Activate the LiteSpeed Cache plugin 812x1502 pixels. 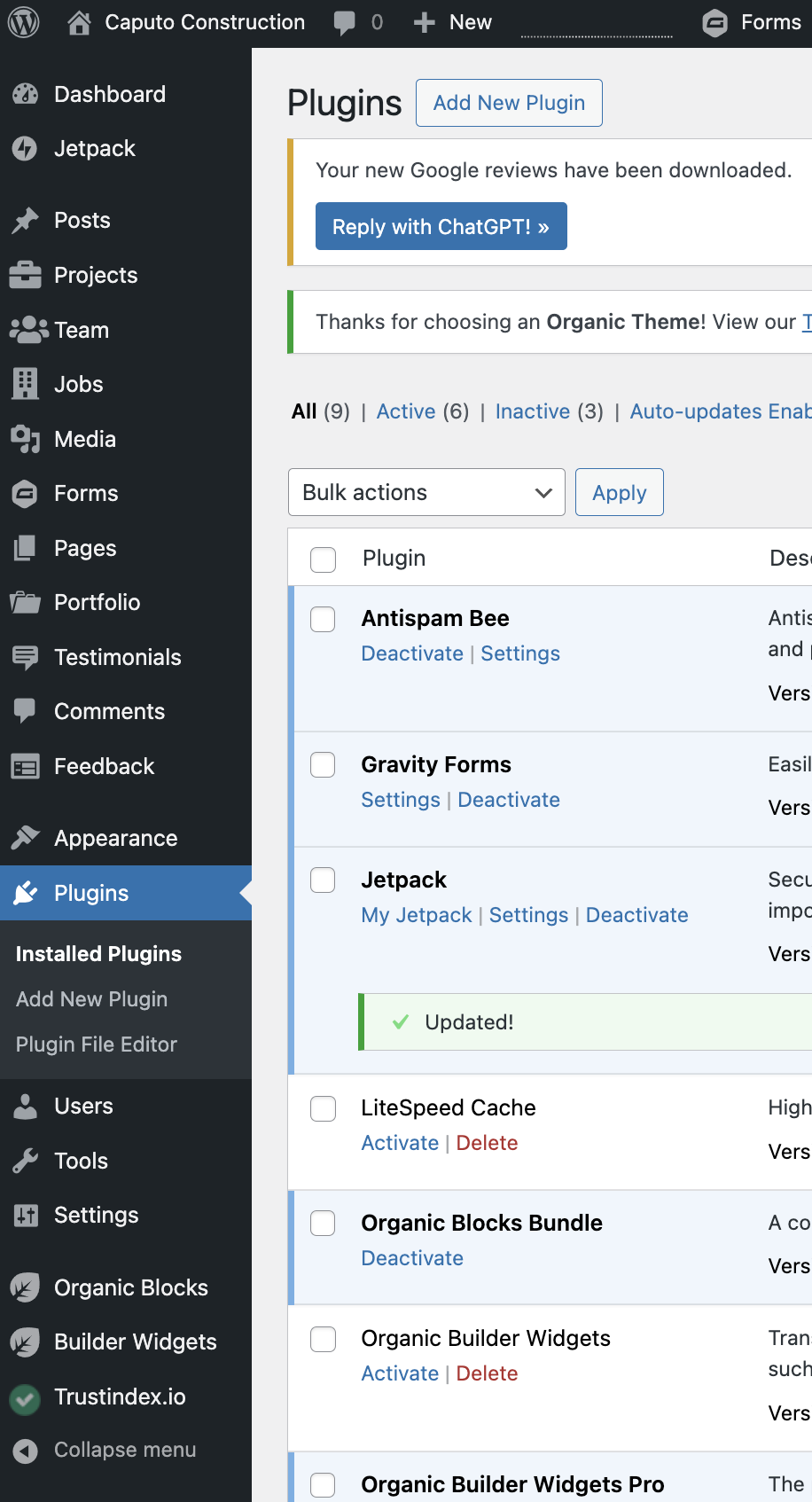click(x=400, y=1143)
